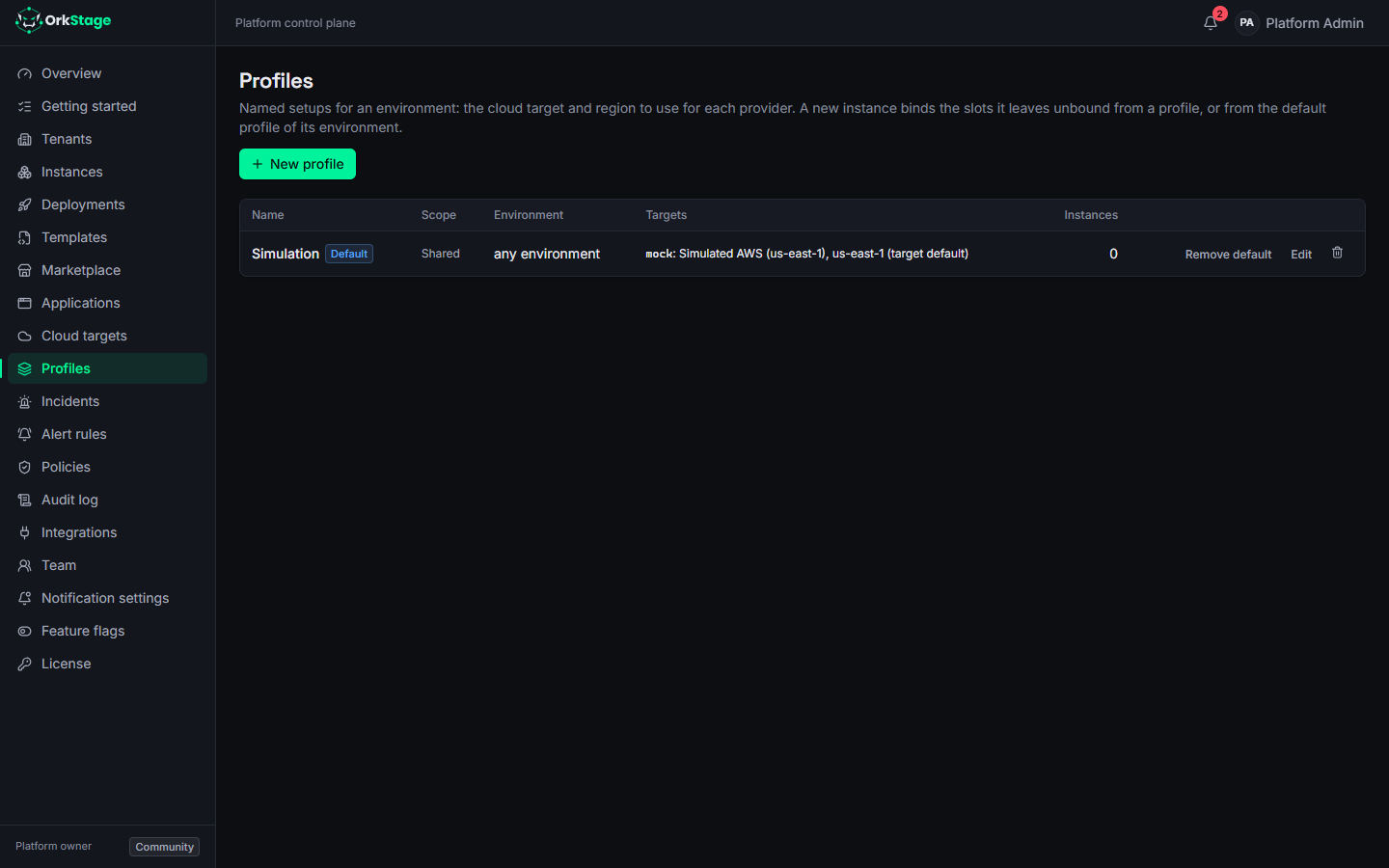Click the Deployments rocket icon
This screenshot has height=868, width=1389.
25,204
